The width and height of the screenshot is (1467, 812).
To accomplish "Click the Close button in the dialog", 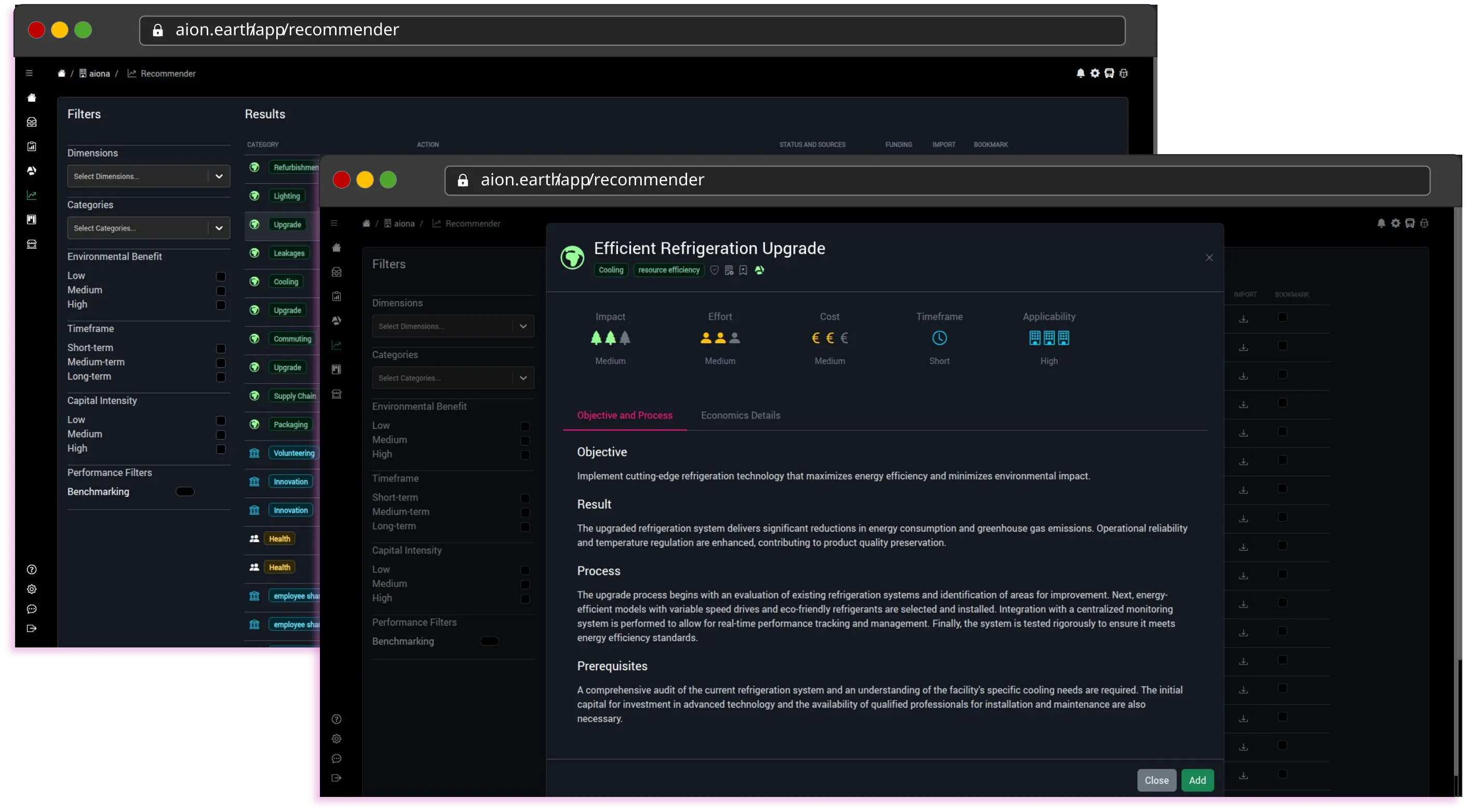I will pos(1156,780).
